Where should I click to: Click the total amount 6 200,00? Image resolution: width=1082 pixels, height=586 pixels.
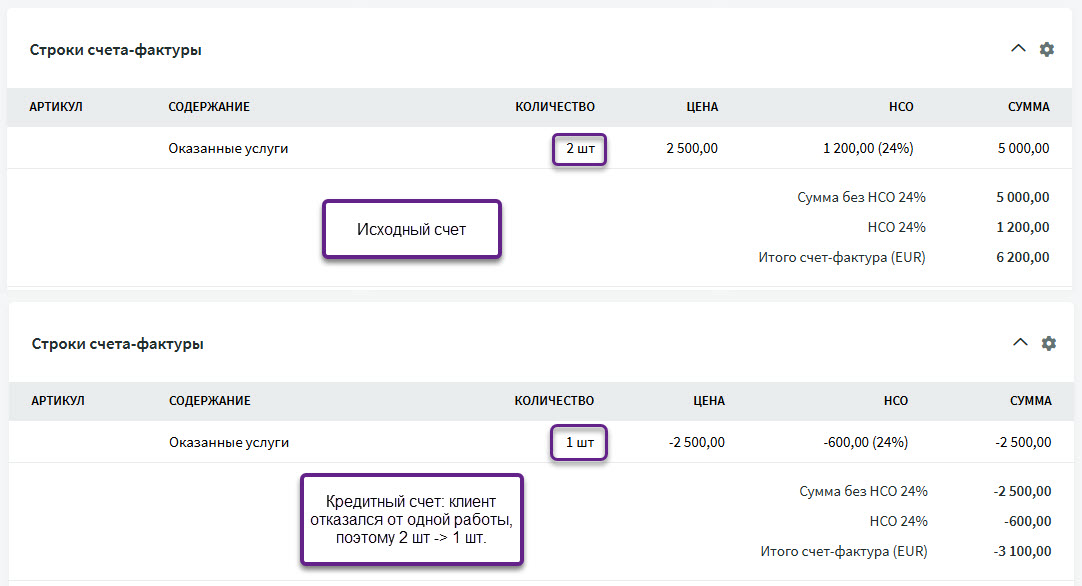tap(1023, 257)
